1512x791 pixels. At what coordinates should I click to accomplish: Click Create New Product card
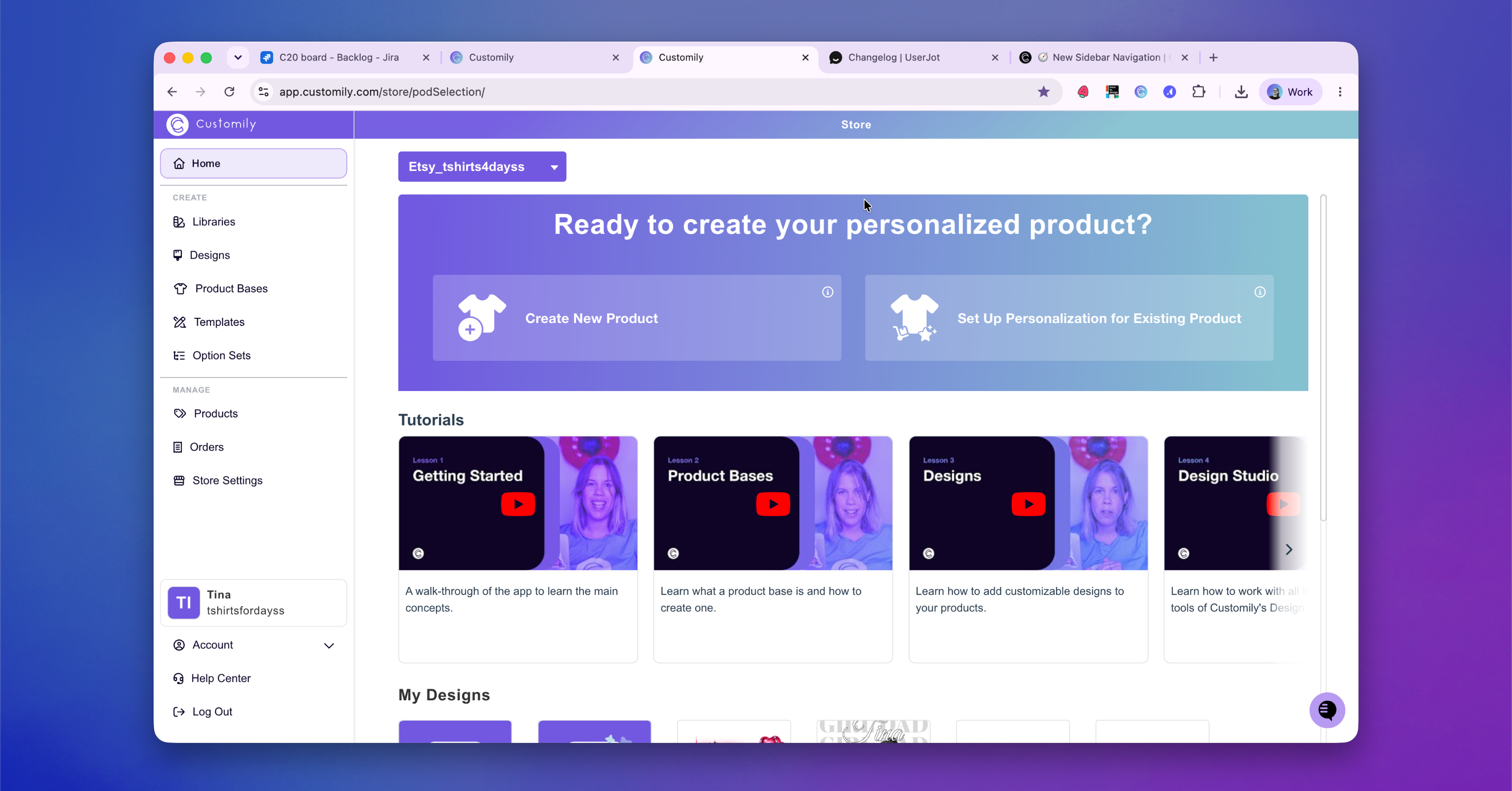point(637,318)
